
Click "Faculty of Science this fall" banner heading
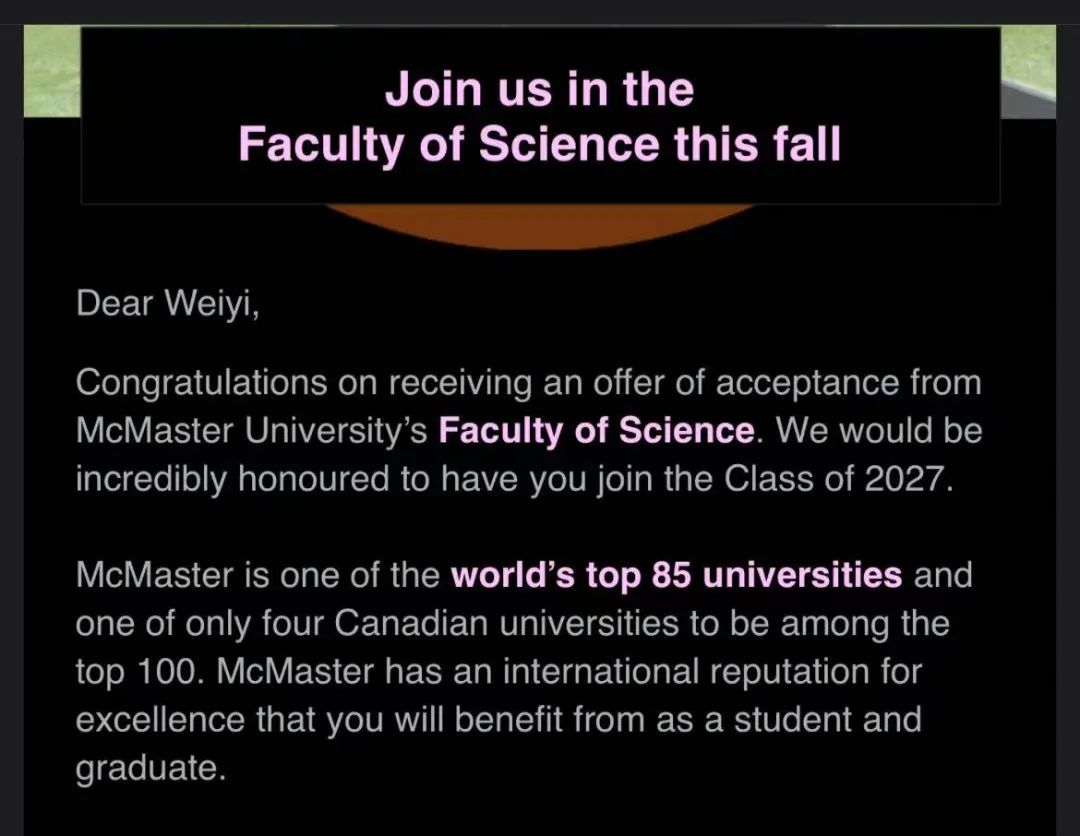pos(539,145)
